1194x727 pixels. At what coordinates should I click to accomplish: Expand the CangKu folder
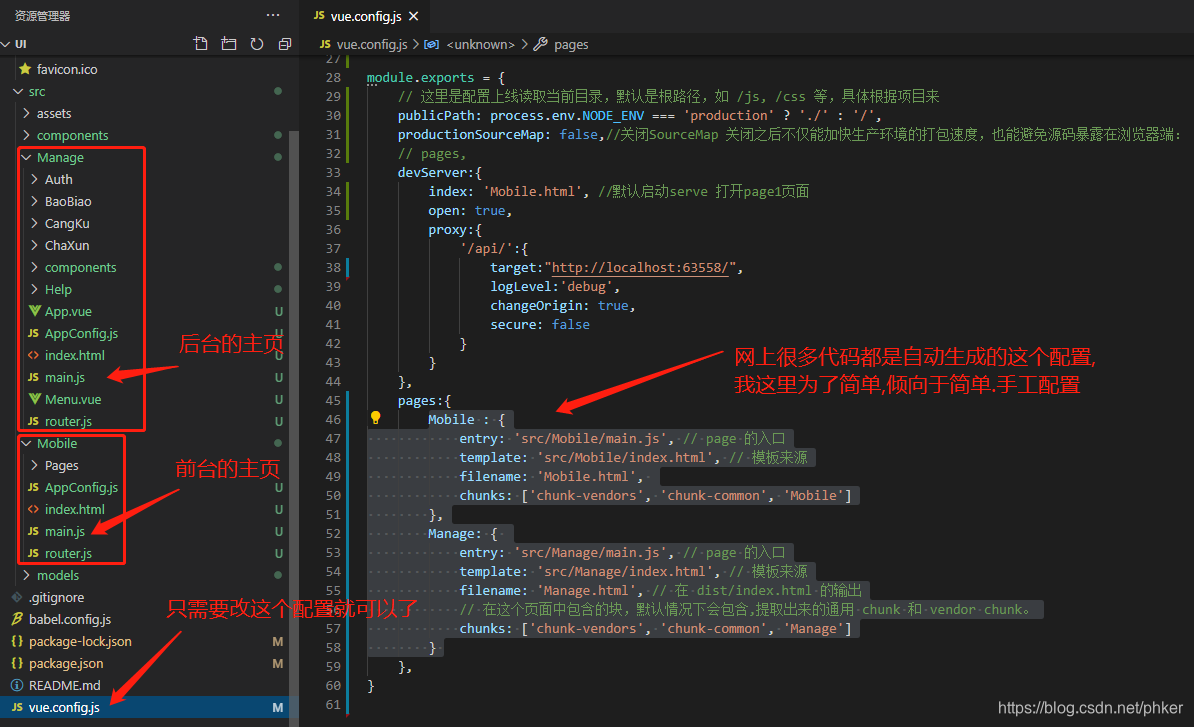[67, 224]
